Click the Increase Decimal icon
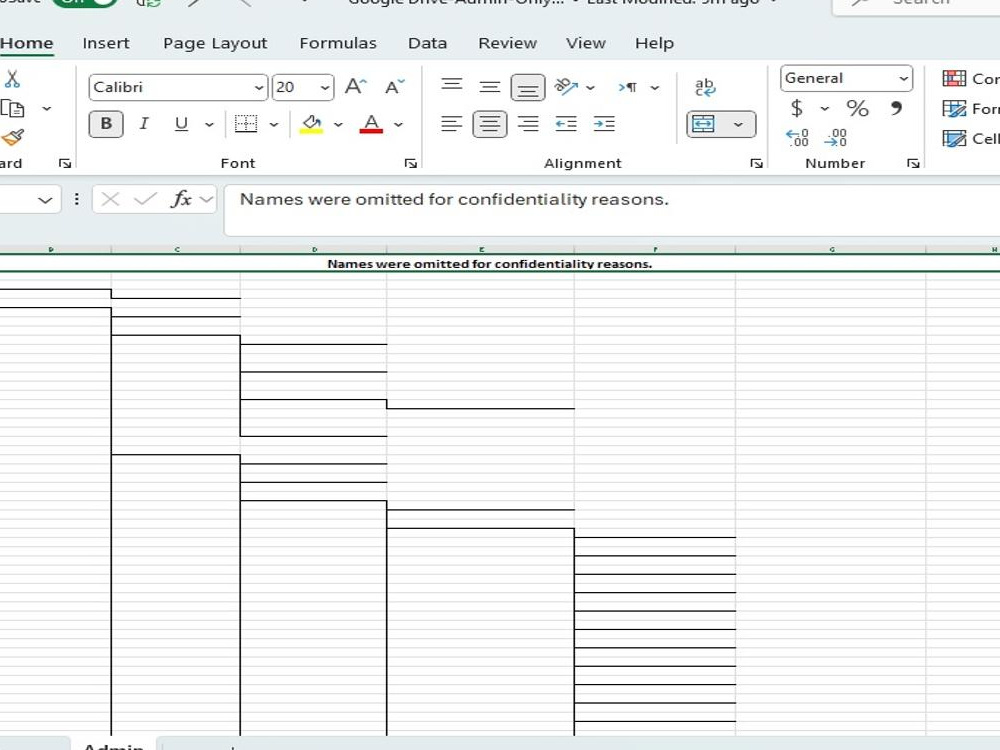 [797, 138]
